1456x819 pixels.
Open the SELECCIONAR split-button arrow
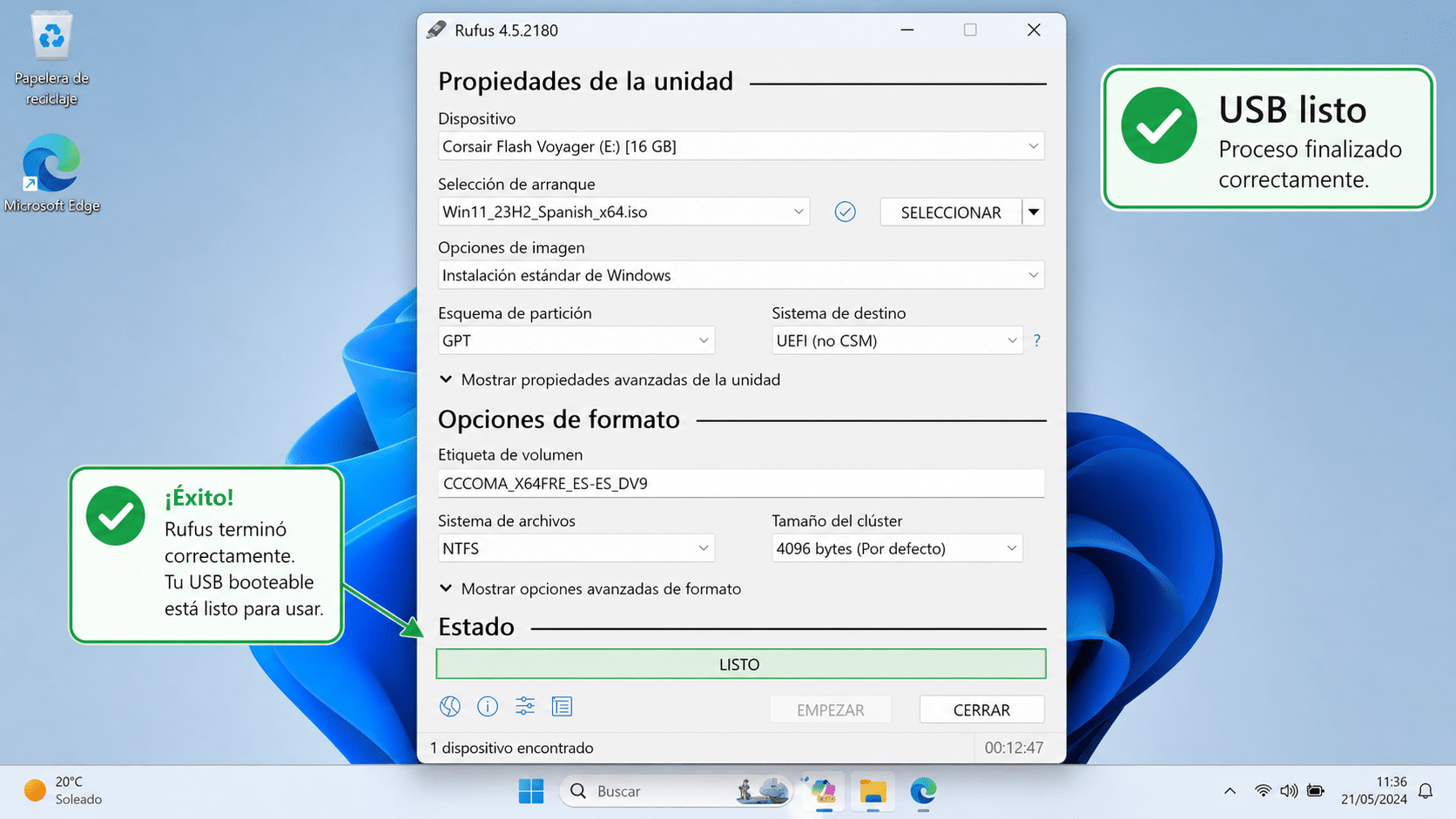click(1034, 211)
